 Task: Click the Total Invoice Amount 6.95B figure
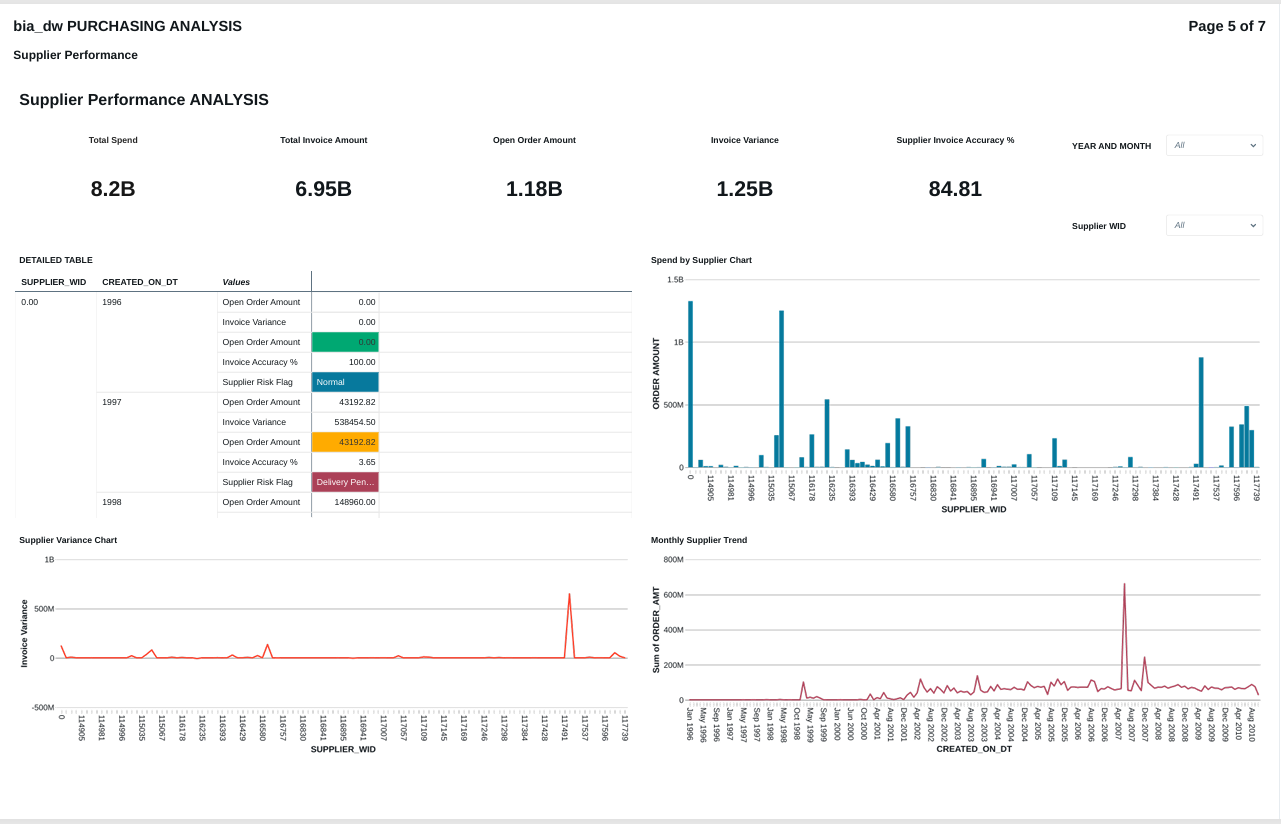pyautogui.click(x=323, y=189)
